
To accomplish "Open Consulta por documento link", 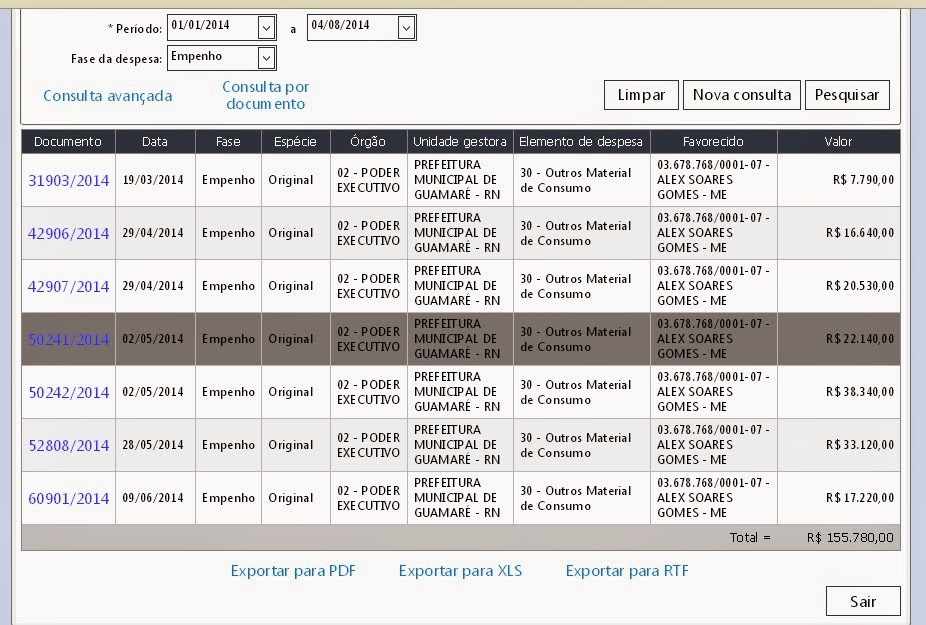I will coord(266,95).
